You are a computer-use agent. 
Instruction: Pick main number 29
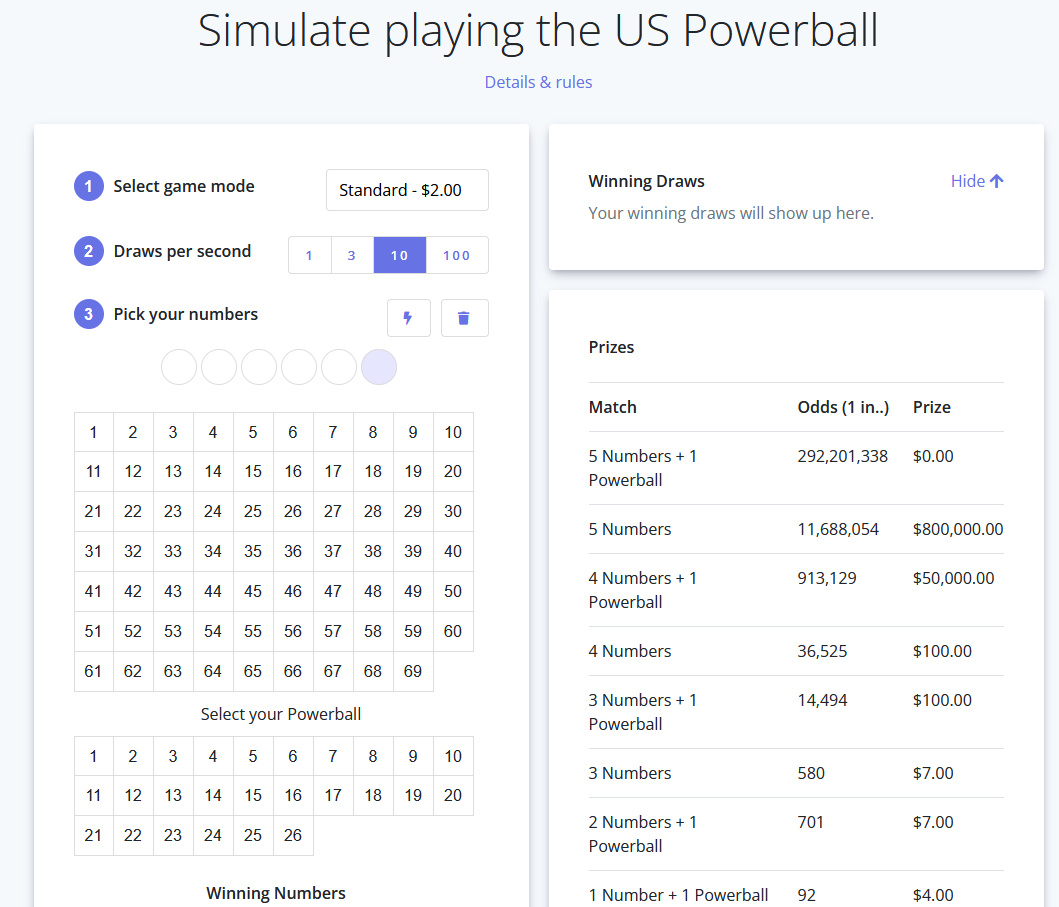pyautogui.click(x=413, y=511)
